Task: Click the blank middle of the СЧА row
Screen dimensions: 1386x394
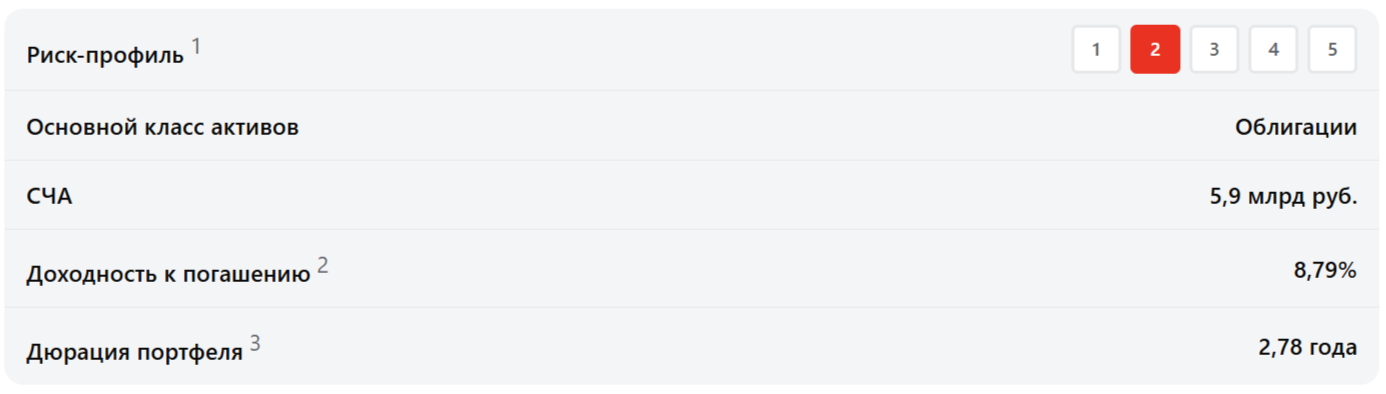Action: click(640, 196)
